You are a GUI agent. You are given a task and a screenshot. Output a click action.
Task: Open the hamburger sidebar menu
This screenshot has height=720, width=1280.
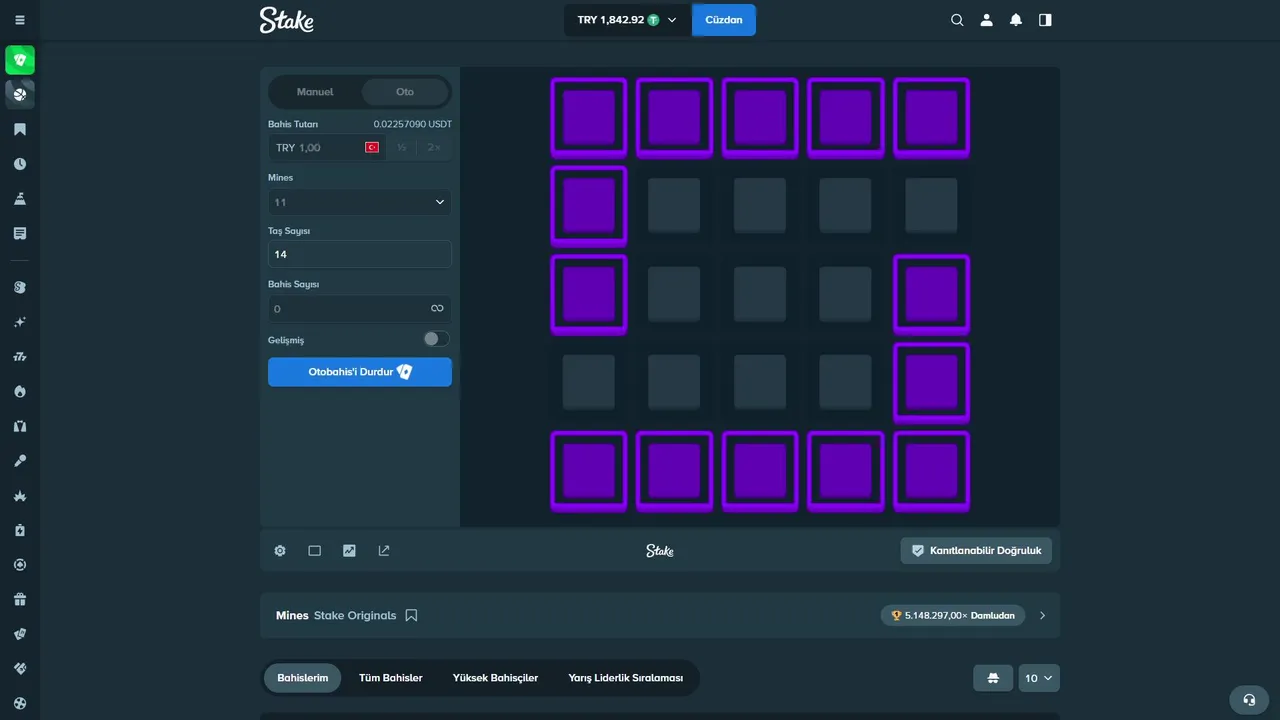point(20,20)
